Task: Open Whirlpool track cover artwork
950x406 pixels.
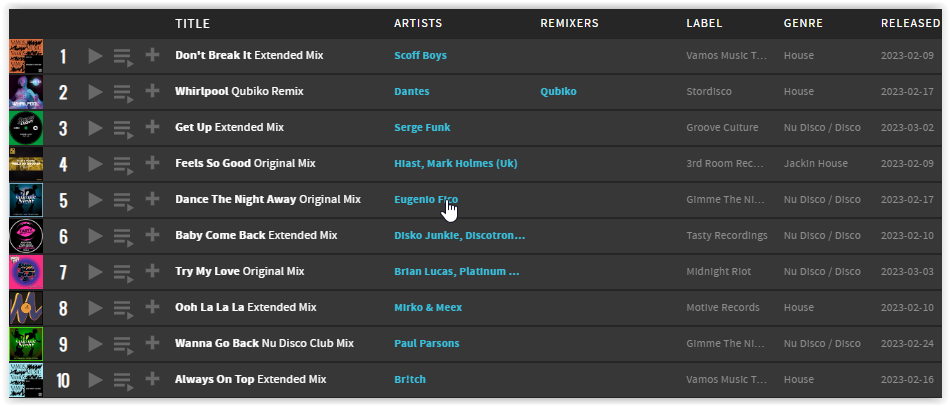Action: point(26,92)
